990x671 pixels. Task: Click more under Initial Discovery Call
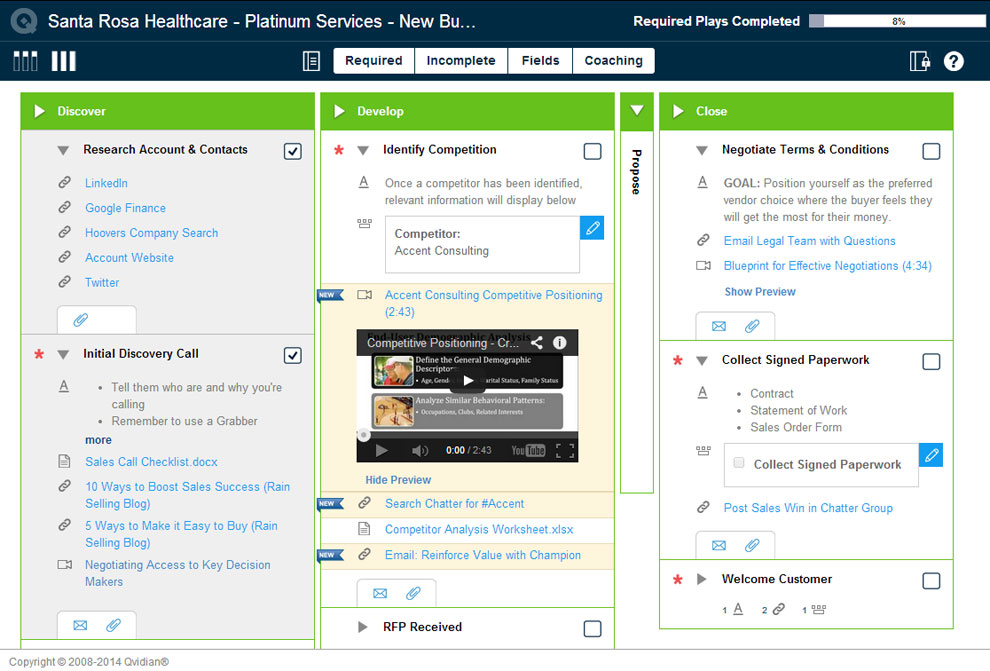click(98, 440)
